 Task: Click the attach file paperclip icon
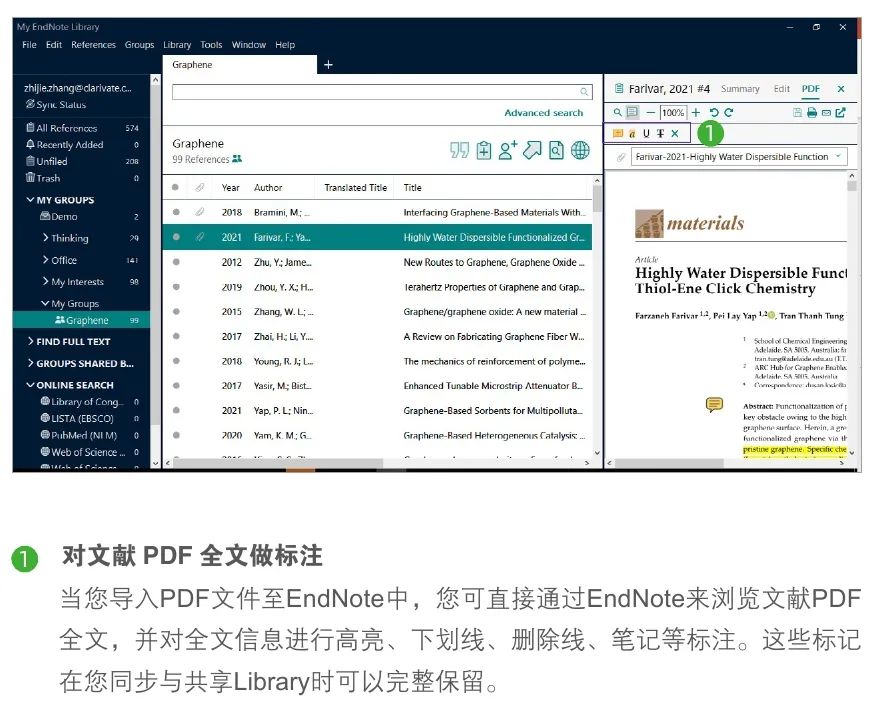(620, 157)
